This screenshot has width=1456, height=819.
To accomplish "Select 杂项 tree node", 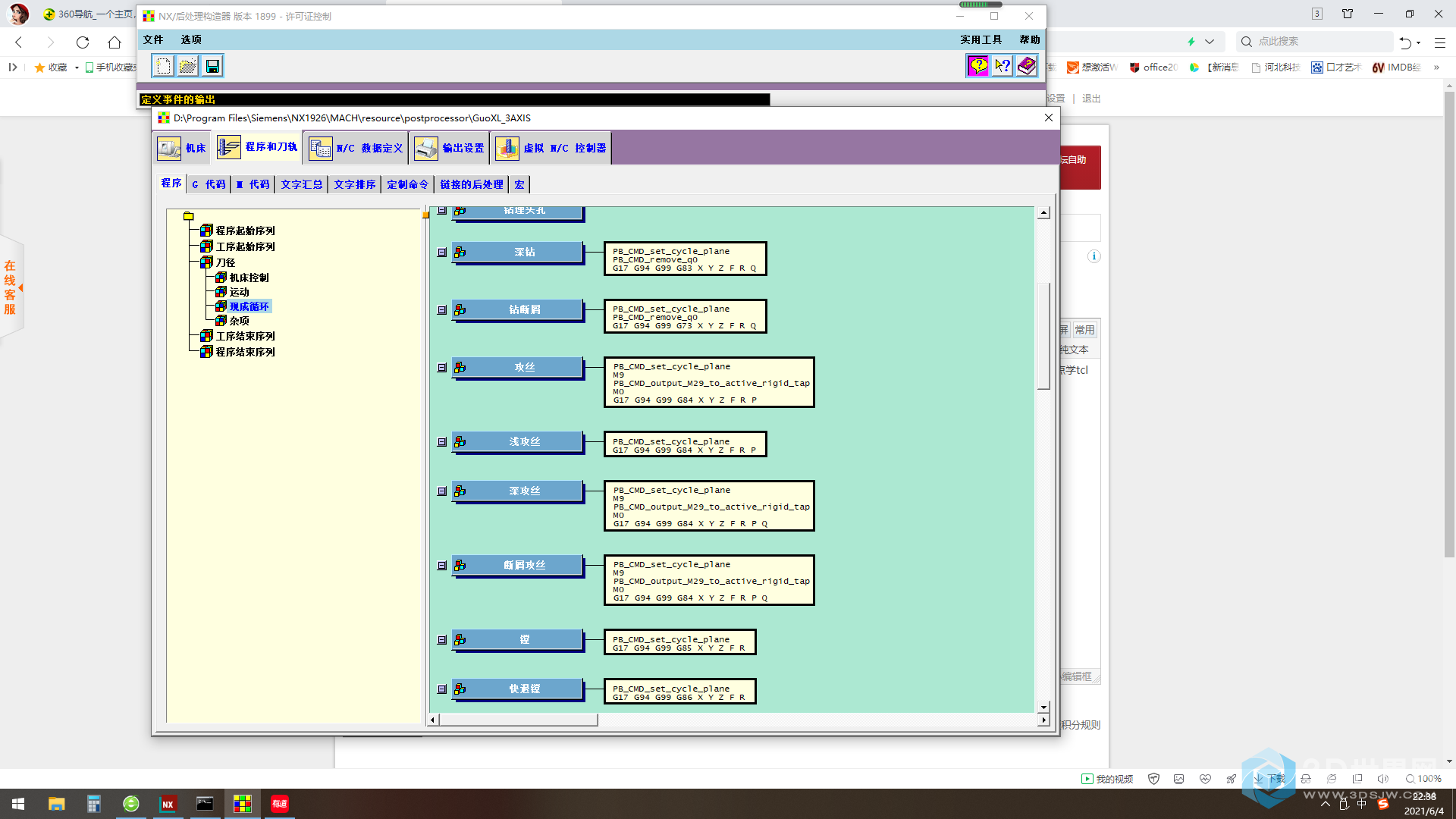I will [239, 321].
